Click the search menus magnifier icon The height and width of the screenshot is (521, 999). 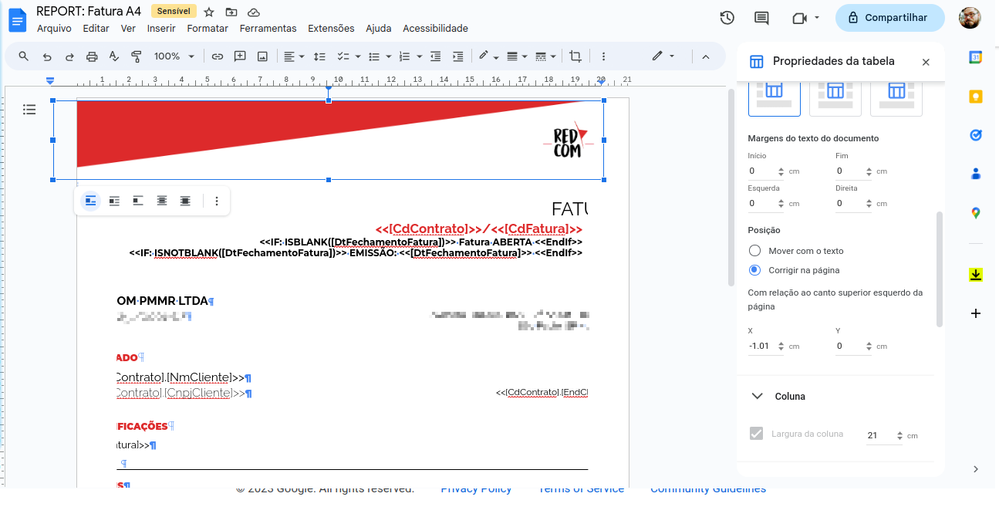(x=24, y=56)
